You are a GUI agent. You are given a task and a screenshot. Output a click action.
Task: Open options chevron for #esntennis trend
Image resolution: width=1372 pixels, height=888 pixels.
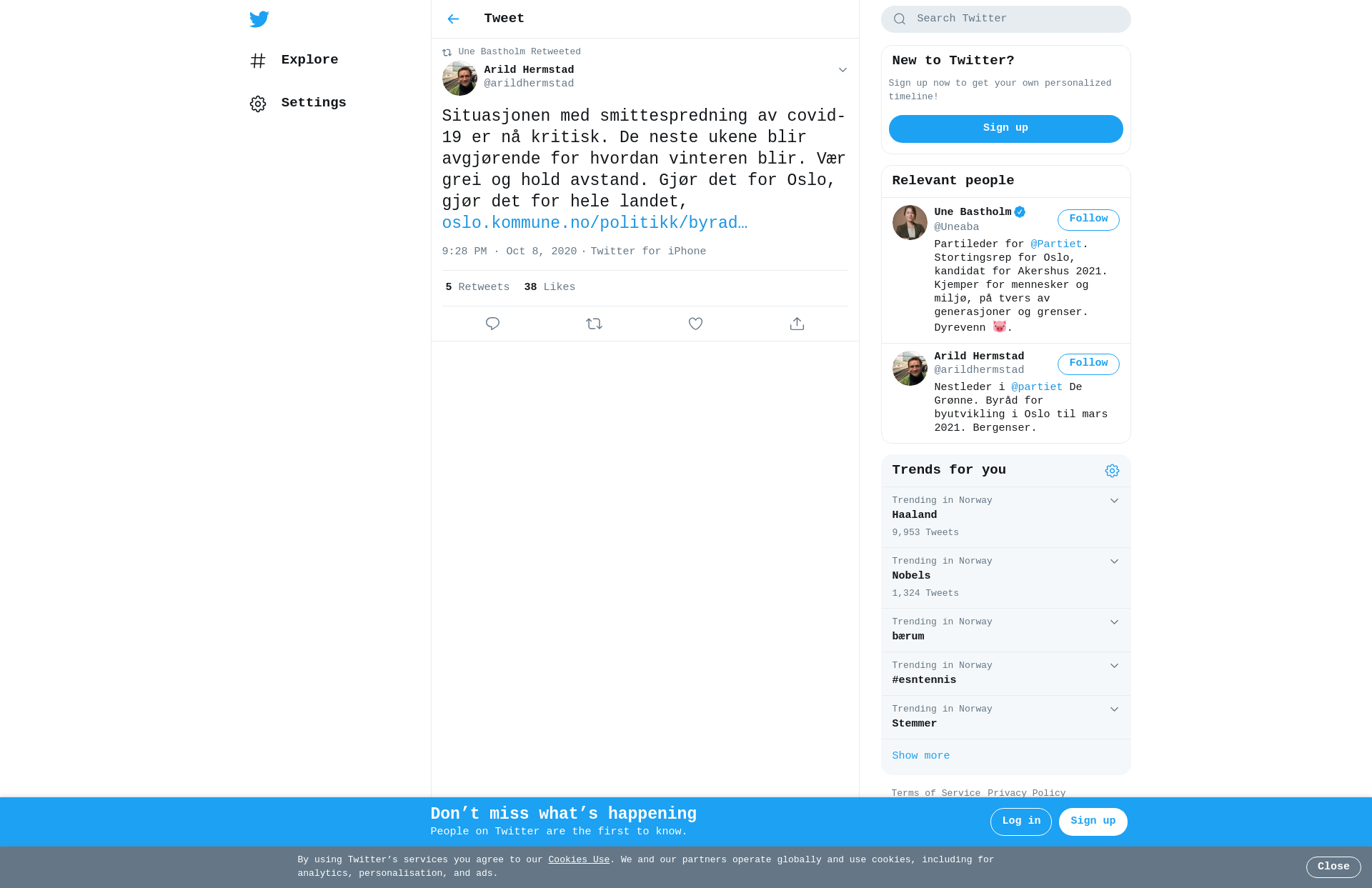pos(1114,666)
